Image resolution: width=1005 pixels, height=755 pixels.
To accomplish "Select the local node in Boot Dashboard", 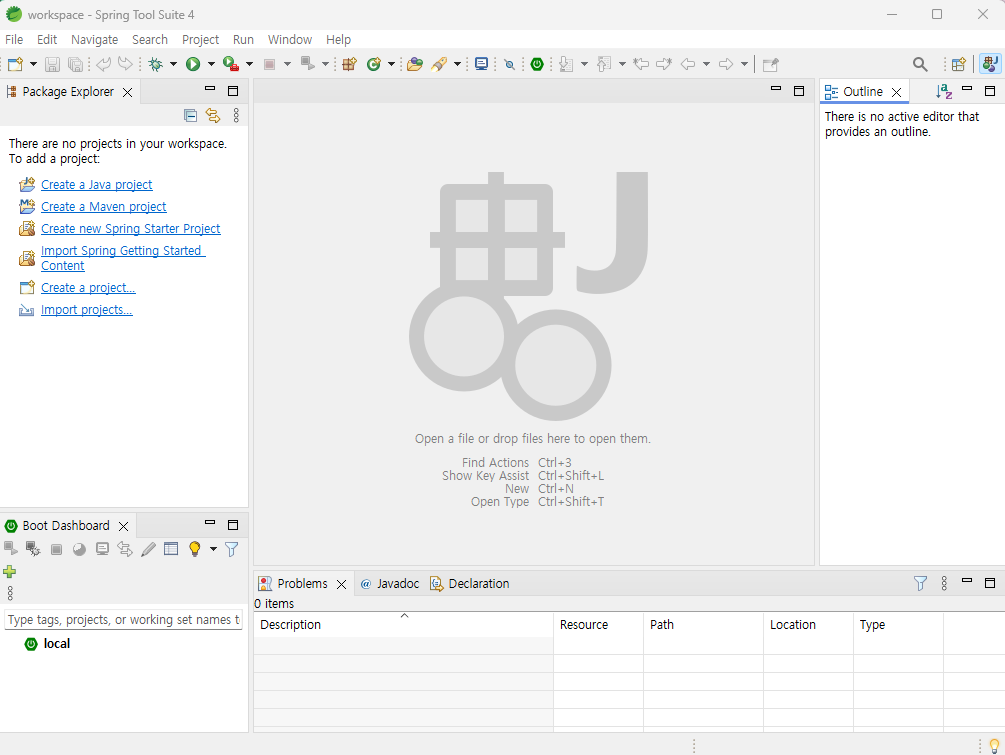I will 56,643.
